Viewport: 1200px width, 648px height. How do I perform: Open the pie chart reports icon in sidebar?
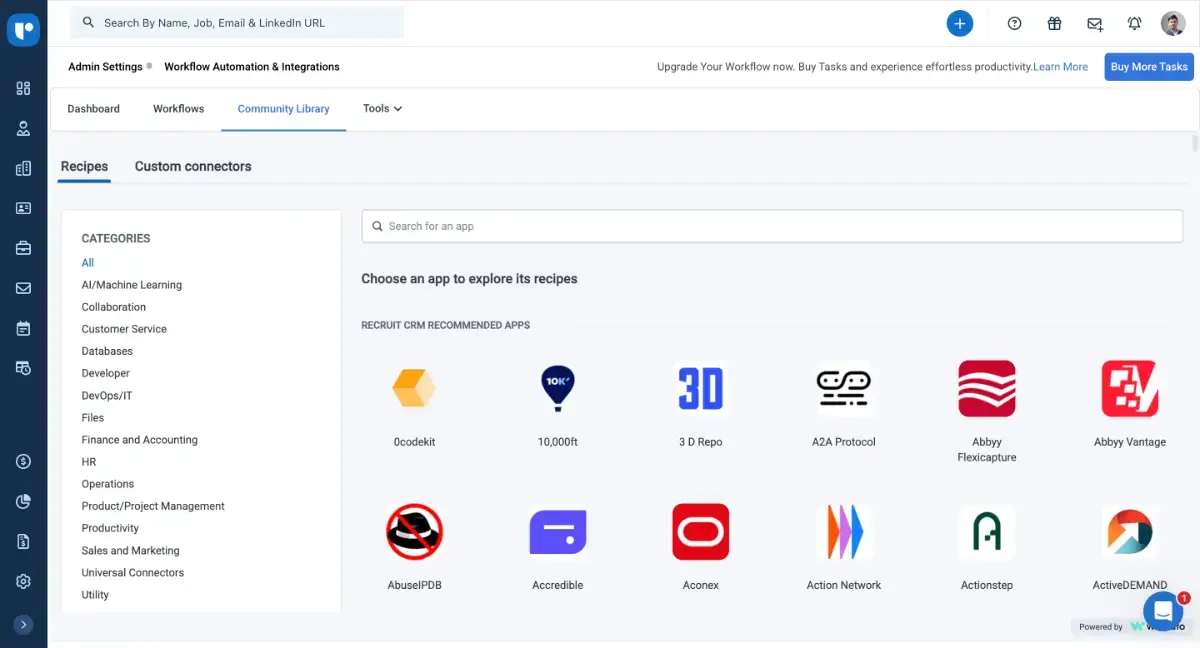point(23,501)
